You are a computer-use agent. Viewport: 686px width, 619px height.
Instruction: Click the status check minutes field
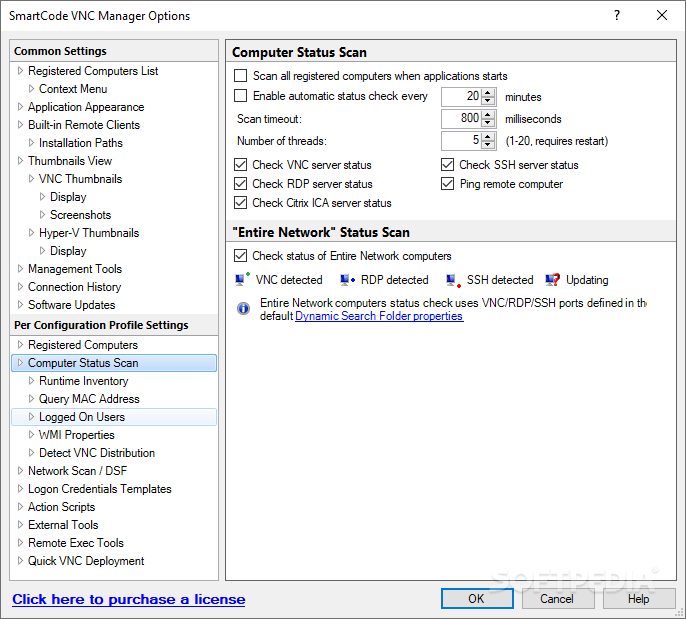pos(462,96)
